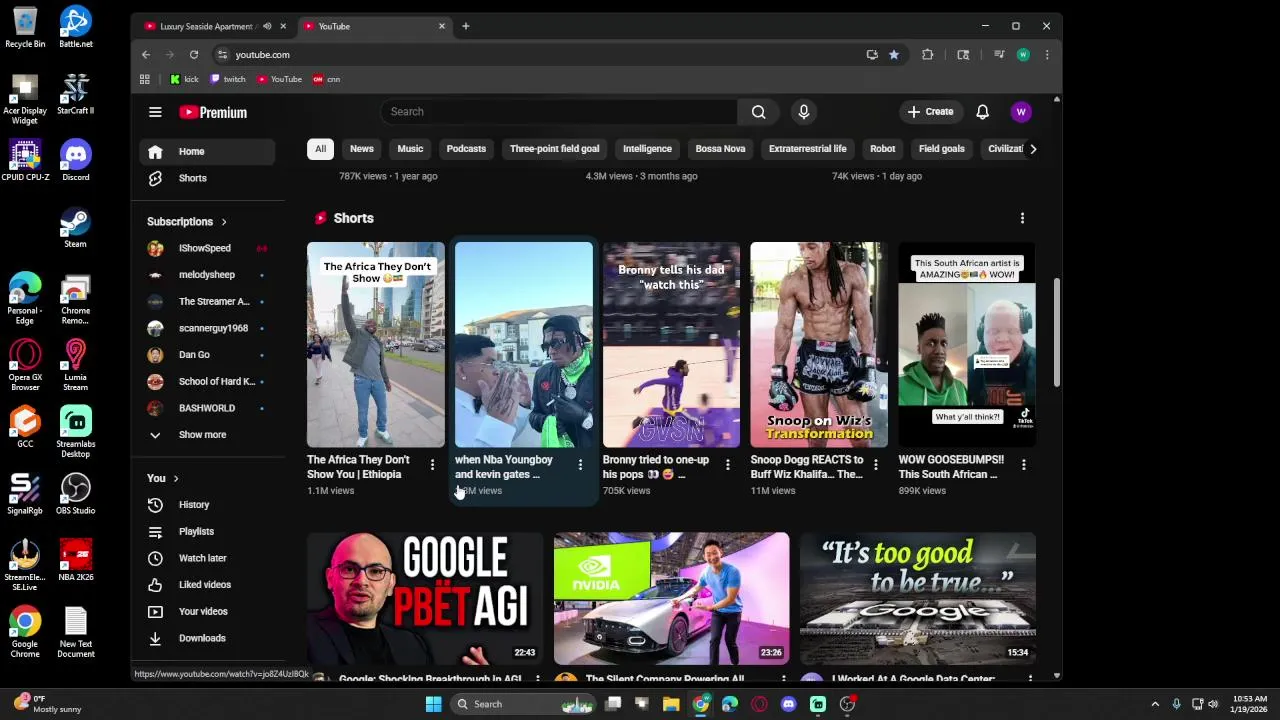Image resolution: width=1280 pixels, height=720 pixels.
Task: Expand the Subscriptions section
Action: [187, 221]
